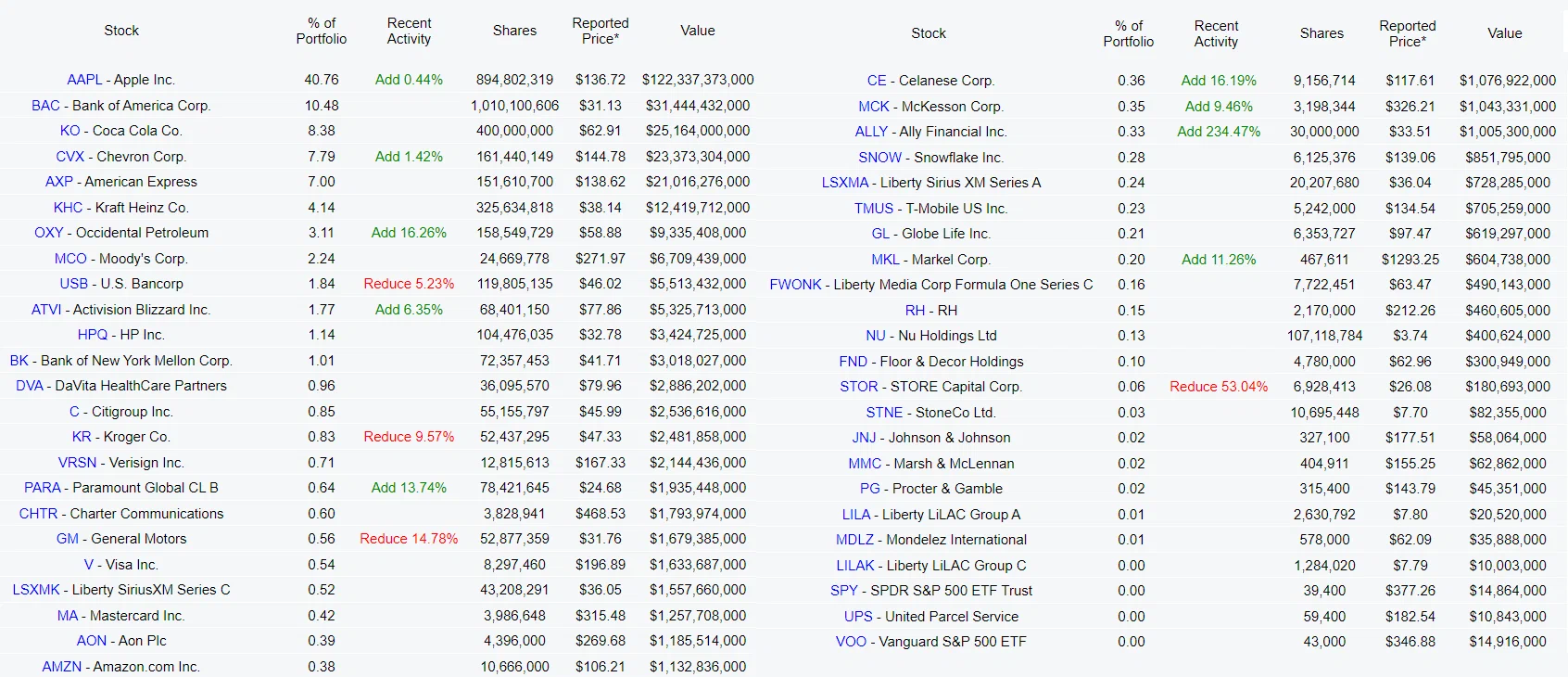
Task: Click the AMZN ticker link
Action: pos(61,667)
